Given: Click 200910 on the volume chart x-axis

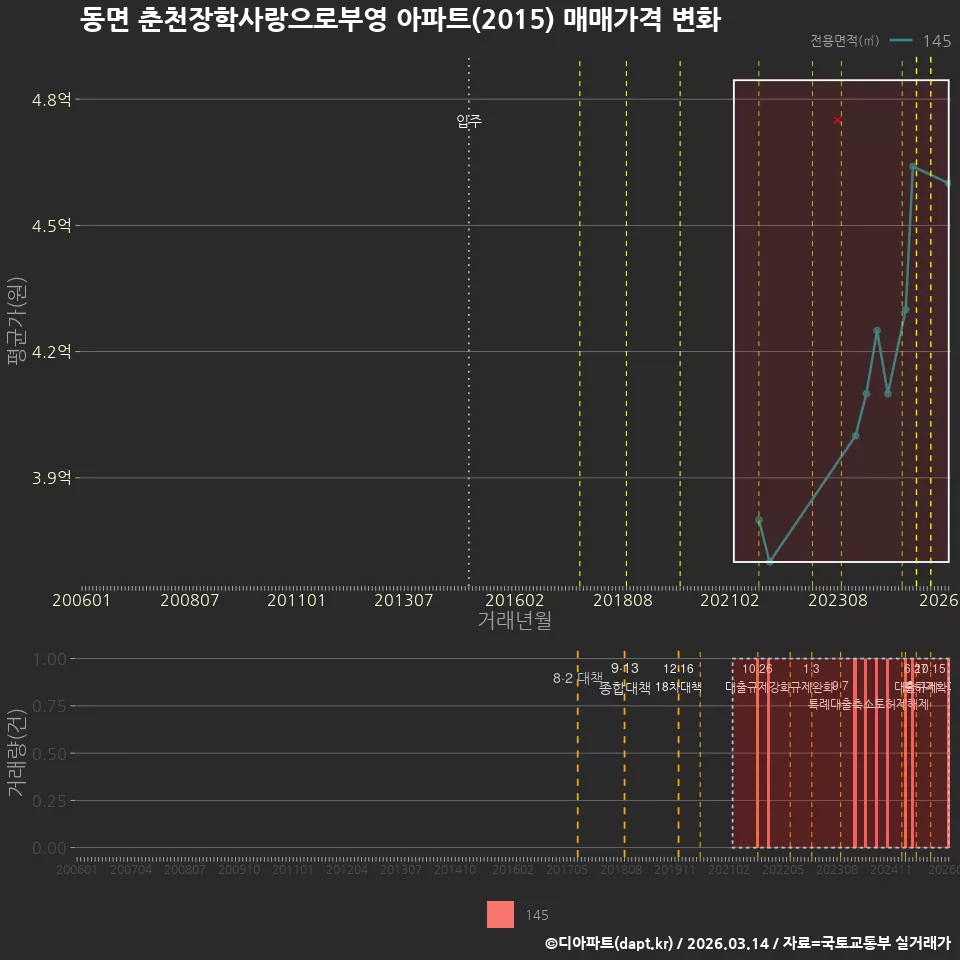Looking at the screenshot, I should (x=239, y=870).
